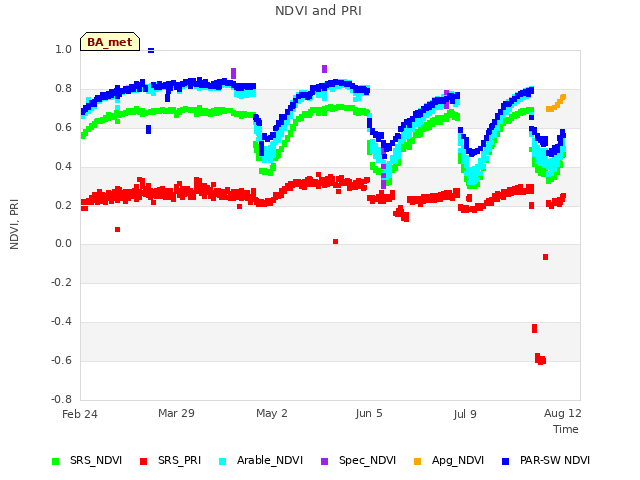Click the Jun 5 x-axis label

click(x=369, y=413)
